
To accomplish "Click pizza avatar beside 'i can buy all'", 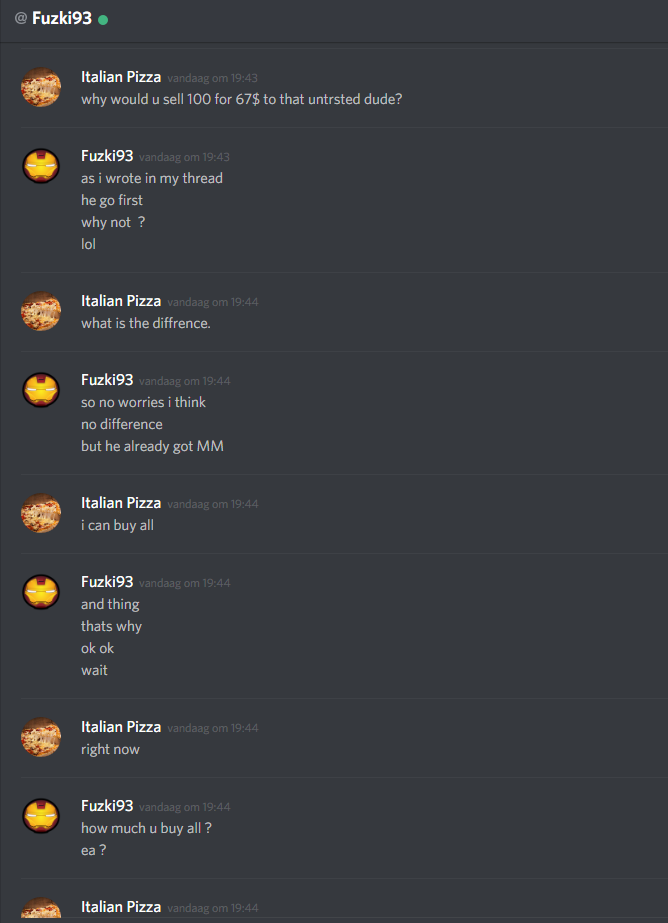I will (41, 513).
